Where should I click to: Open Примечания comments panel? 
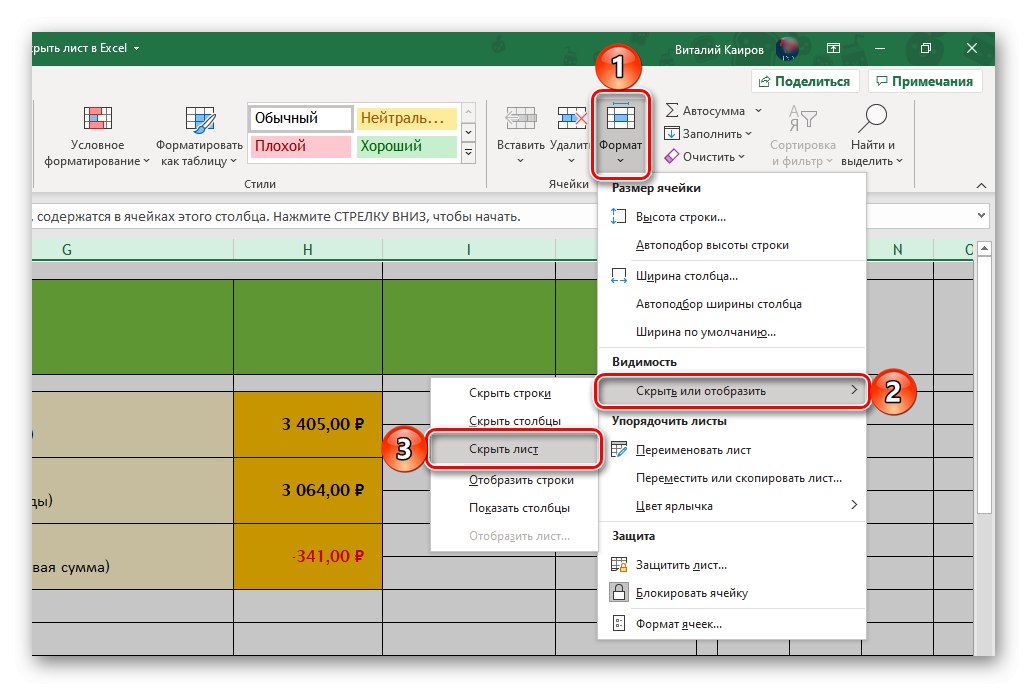pyautogui.click(x=925, y=81)
